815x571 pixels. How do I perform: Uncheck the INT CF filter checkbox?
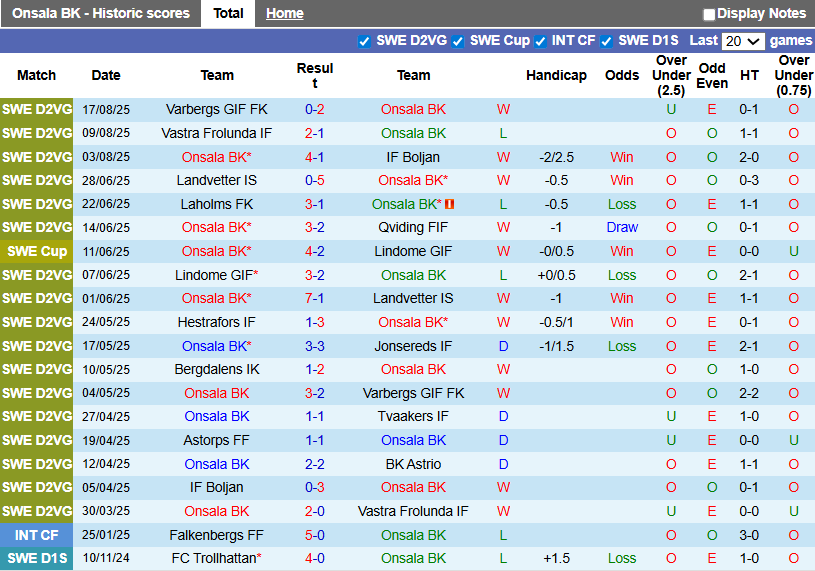point(541,42)
